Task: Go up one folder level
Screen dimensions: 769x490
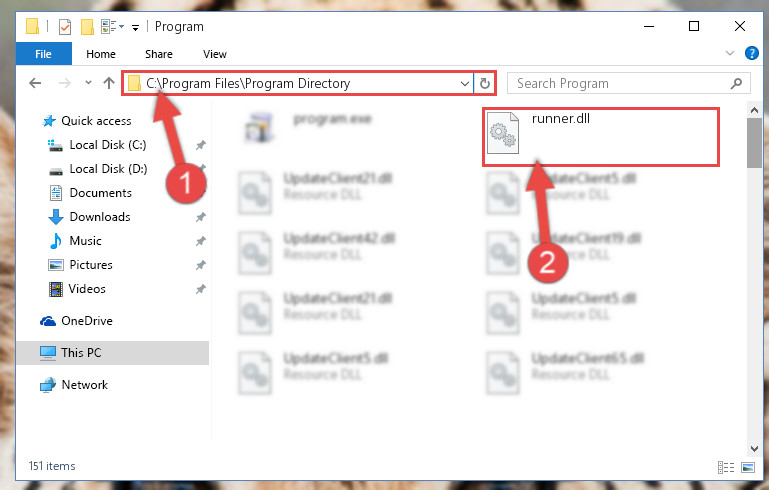Action: tap(109, 83)
